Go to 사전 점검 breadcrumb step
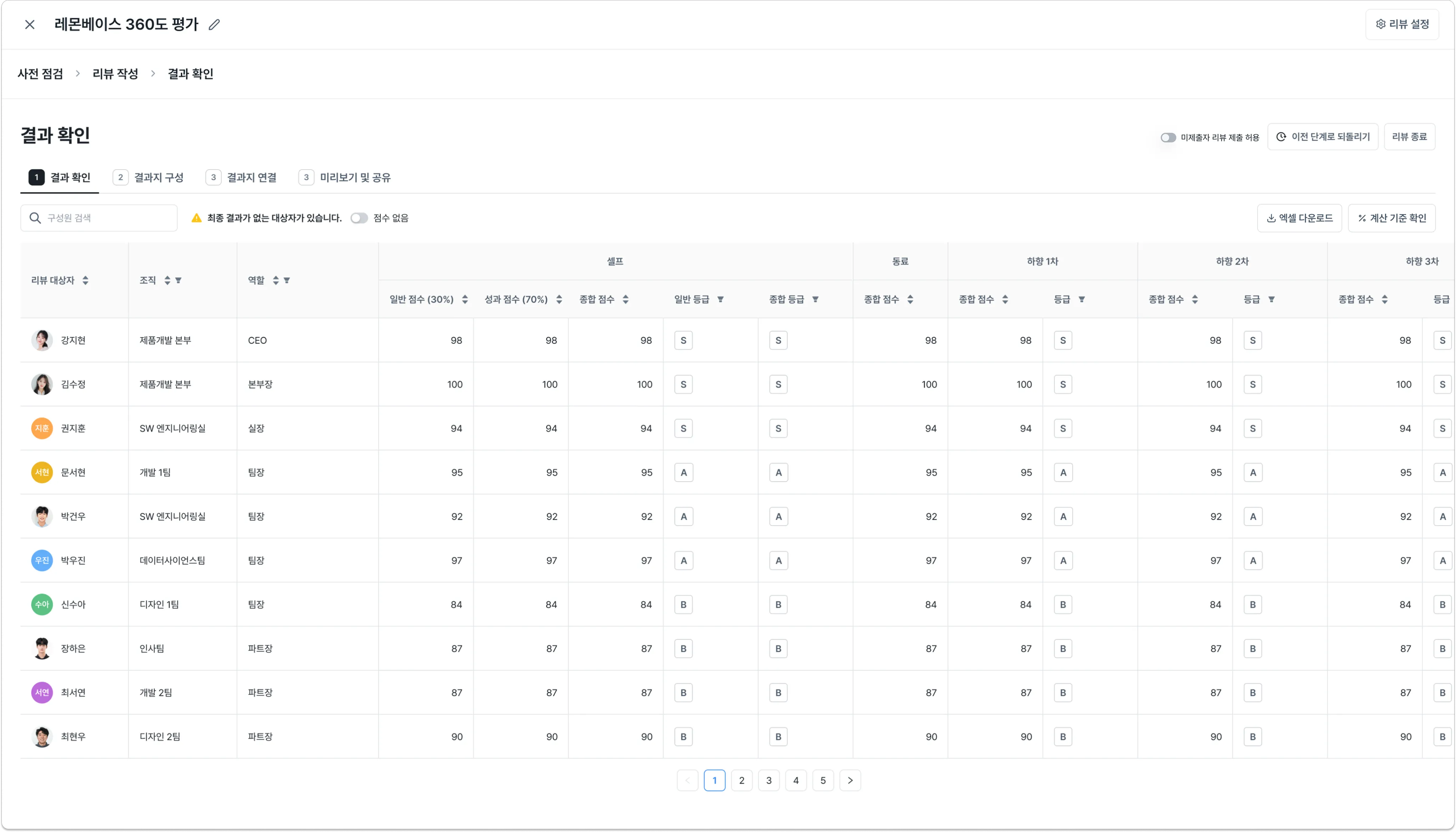This screenshot has width=1456, height=832. click(40, 74)
